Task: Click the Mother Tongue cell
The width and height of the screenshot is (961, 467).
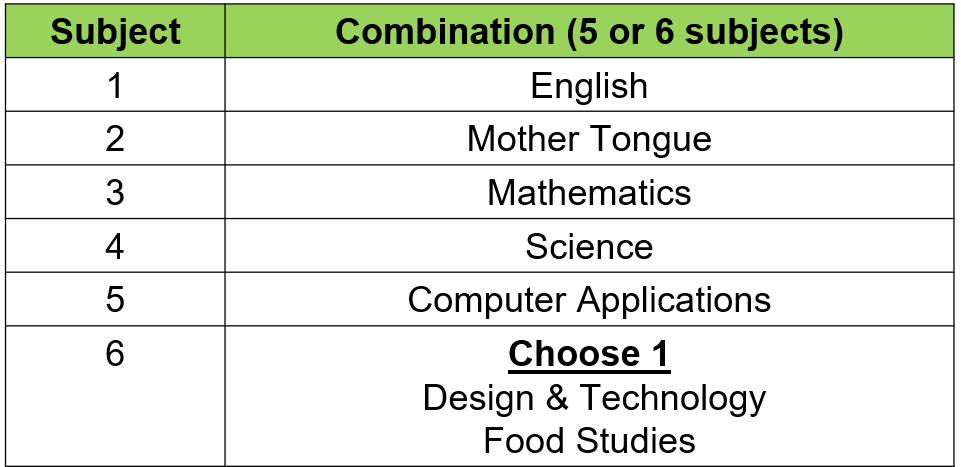Action: click(589, 139)
